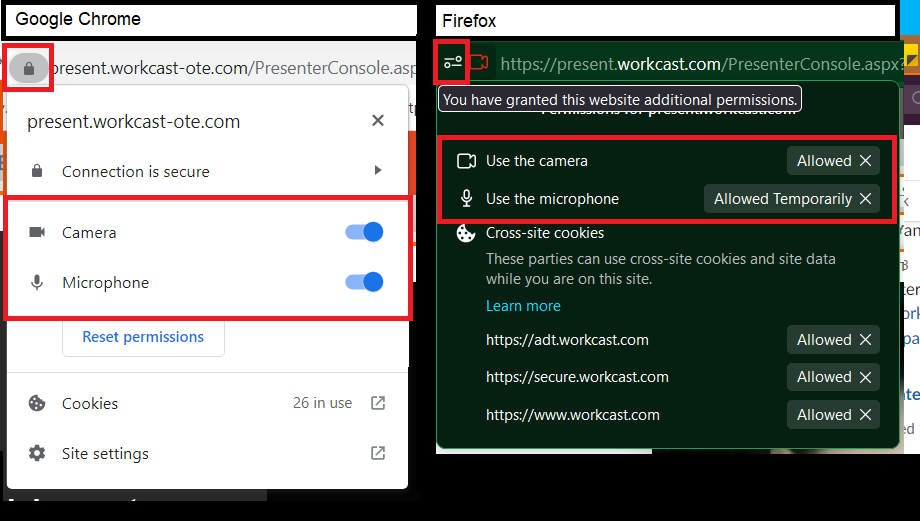
Task: Expand Connection is secure details
Action: [x=378, y=170]
